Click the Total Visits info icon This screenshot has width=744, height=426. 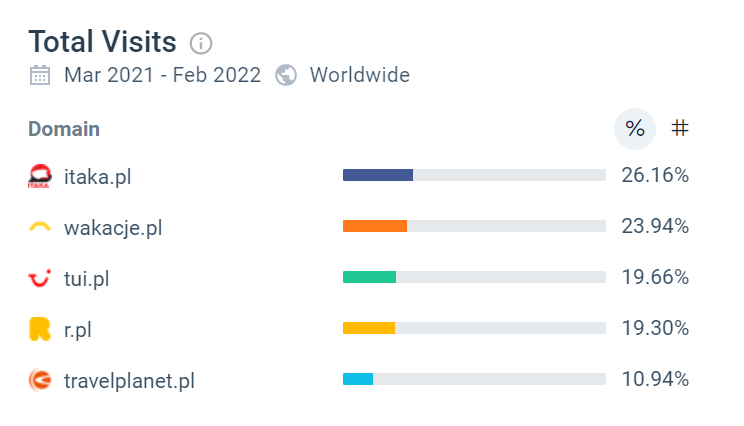201,44
